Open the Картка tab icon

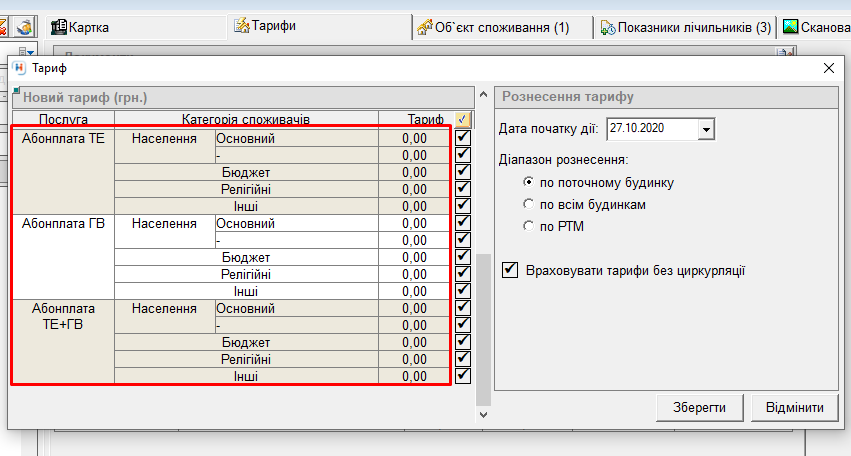(58, 27)
